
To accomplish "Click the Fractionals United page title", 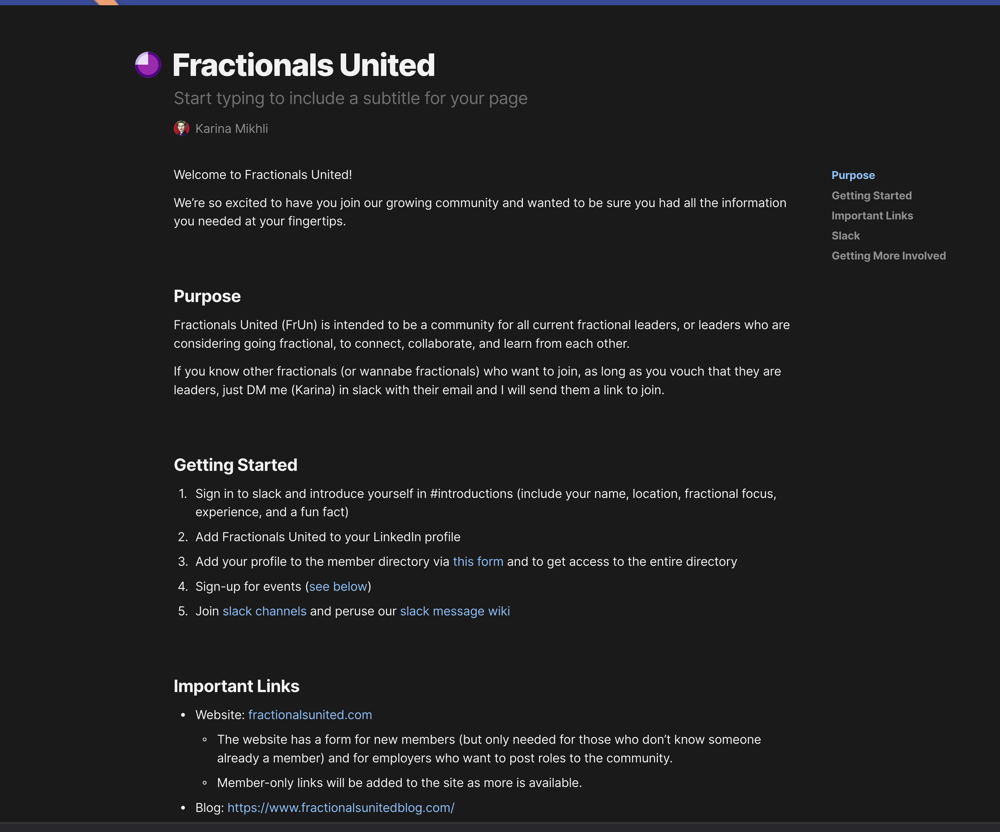I will tap(304, 65).
